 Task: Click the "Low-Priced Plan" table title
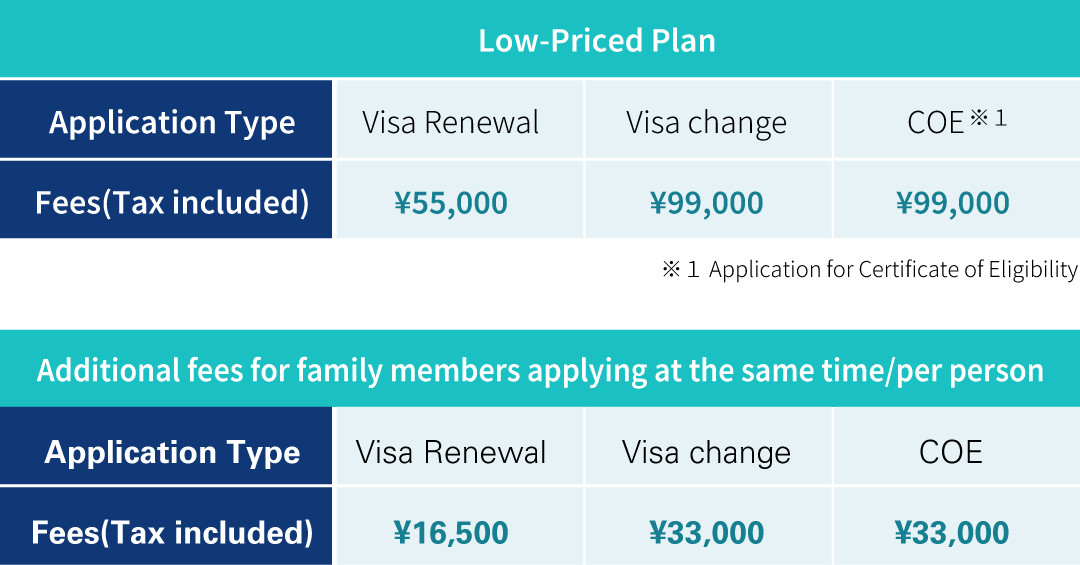[x=597, y=41]
